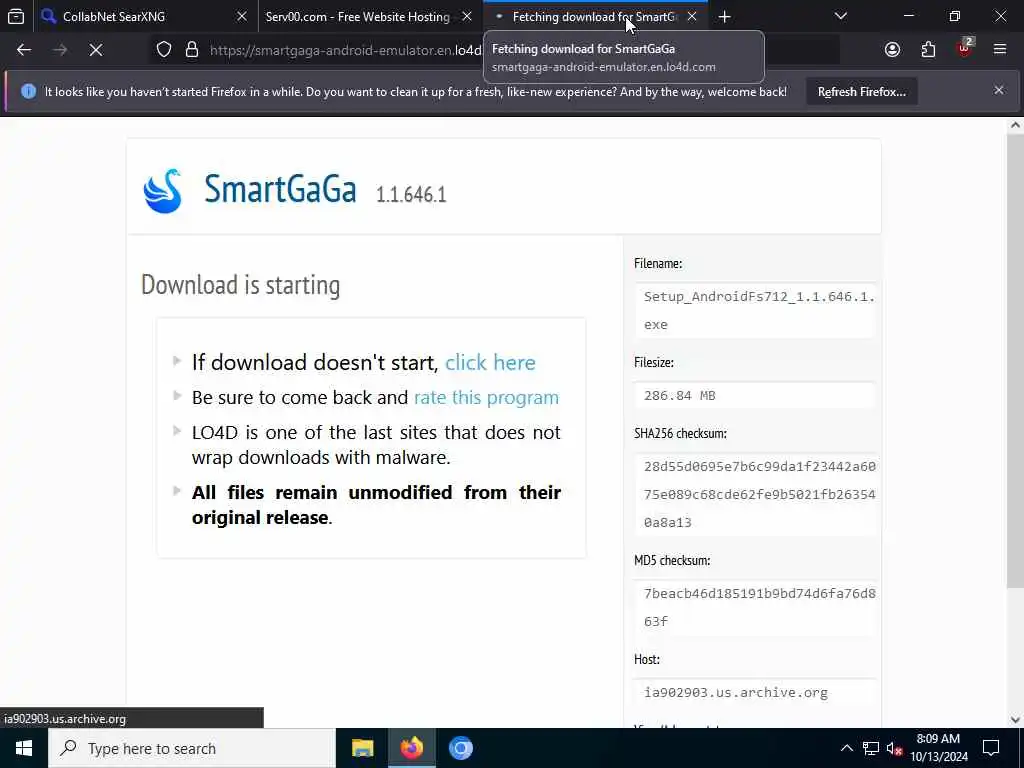Open the uBlock Origin extension icon

(965, 48)
